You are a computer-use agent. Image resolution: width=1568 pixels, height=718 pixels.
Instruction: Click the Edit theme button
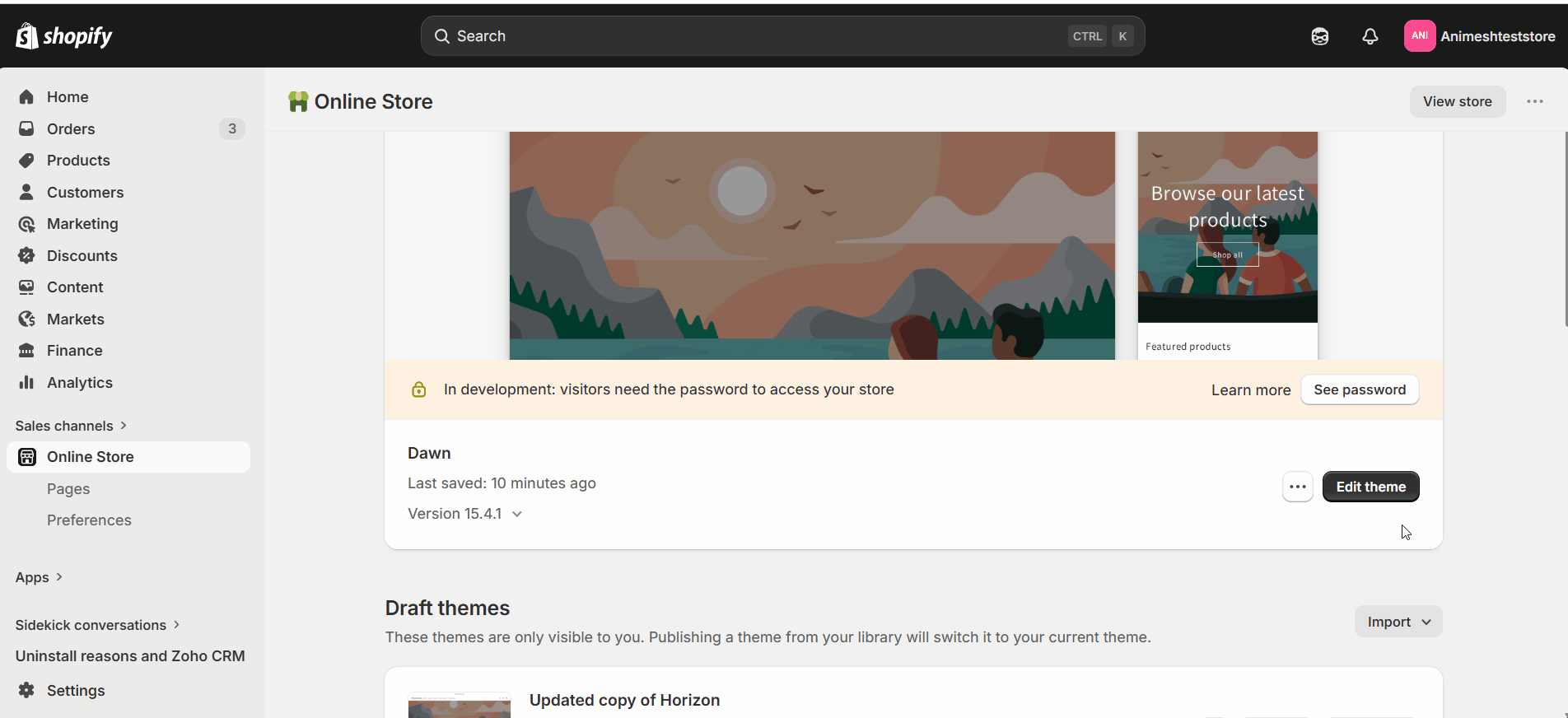click(1370, 487)
